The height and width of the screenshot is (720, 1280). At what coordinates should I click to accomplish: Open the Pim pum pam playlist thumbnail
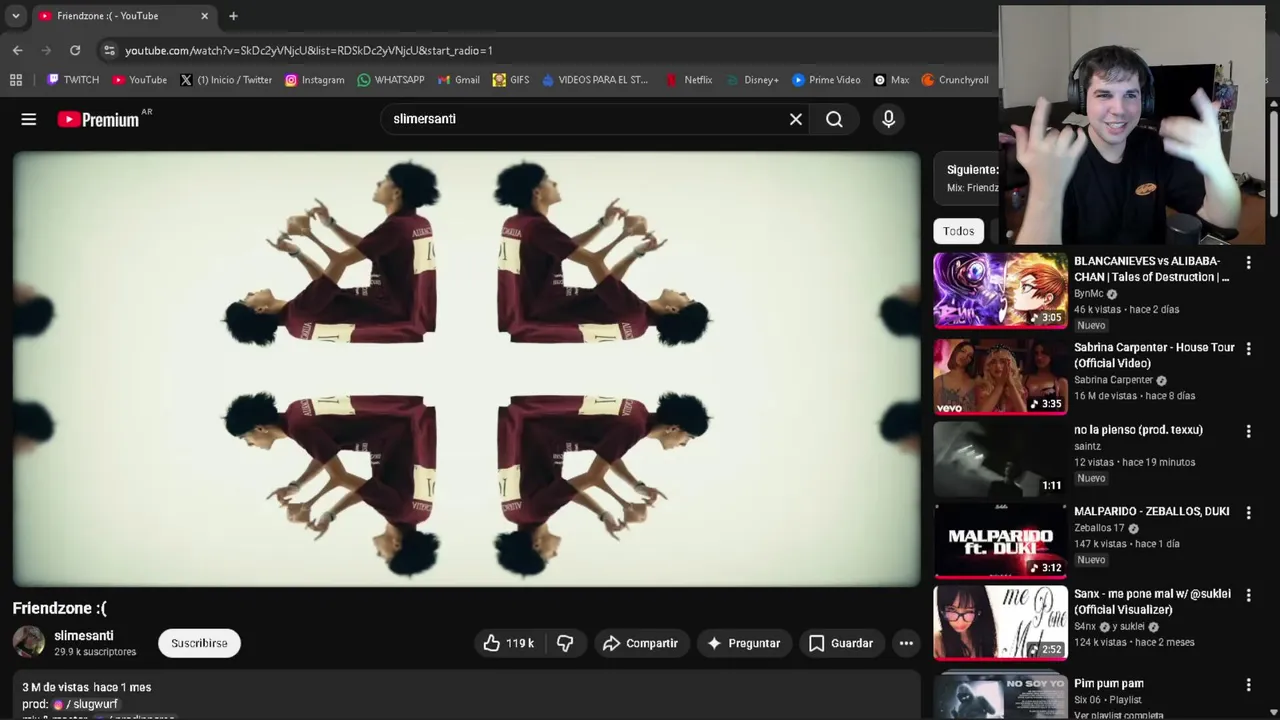(x=1000, y=697)
